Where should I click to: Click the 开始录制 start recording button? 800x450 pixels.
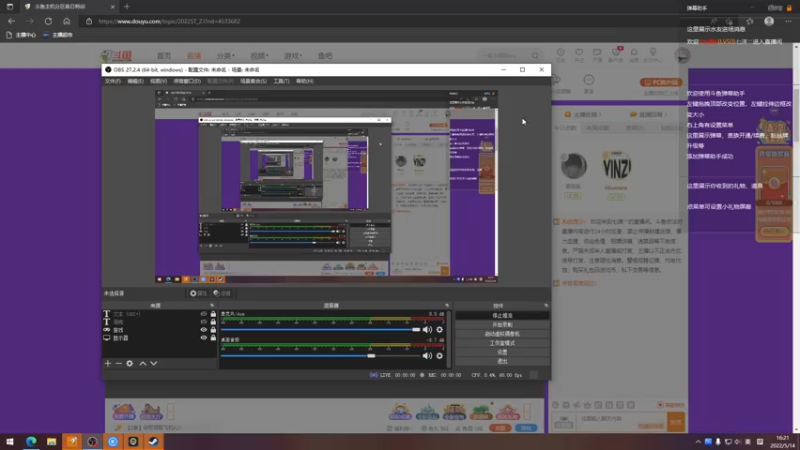pyautogui.click(x=502, y=325)
